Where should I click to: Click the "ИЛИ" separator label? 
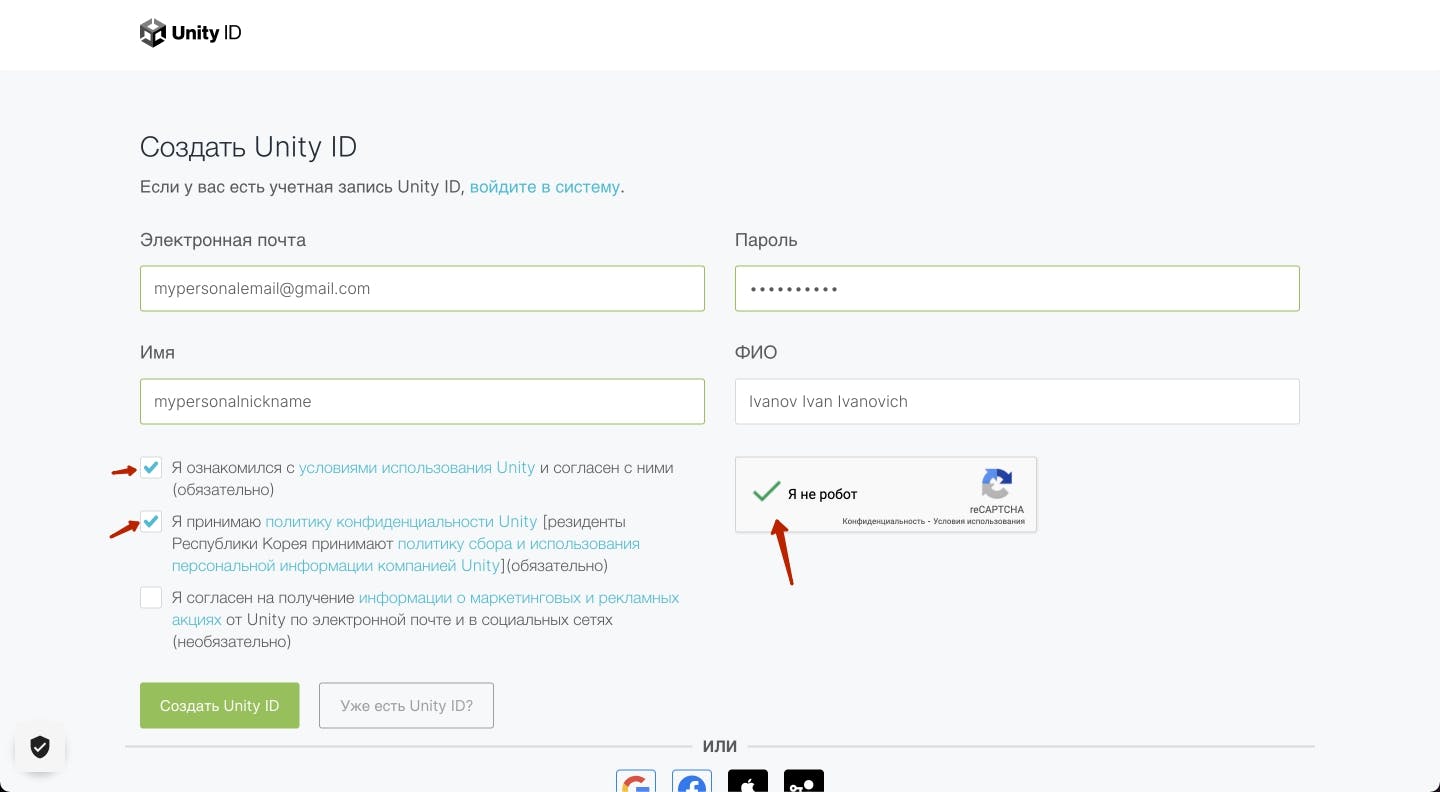[x=720, y=746]
